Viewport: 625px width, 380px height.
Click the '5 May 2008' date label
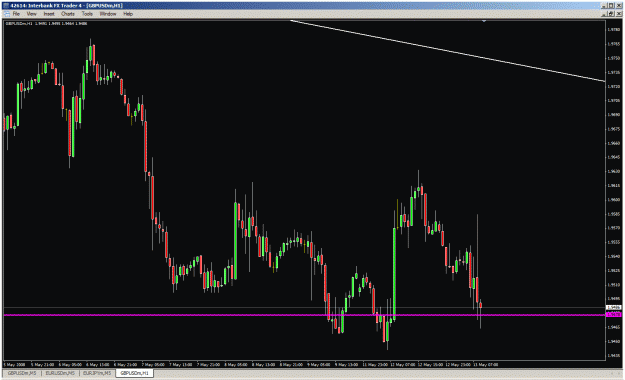[14, 364]
